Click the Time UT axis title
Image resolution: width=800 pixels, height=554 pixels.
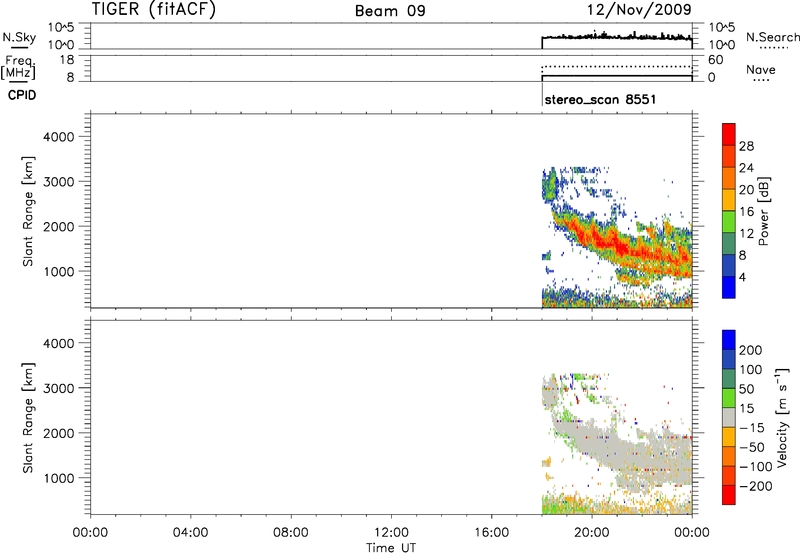391,546
